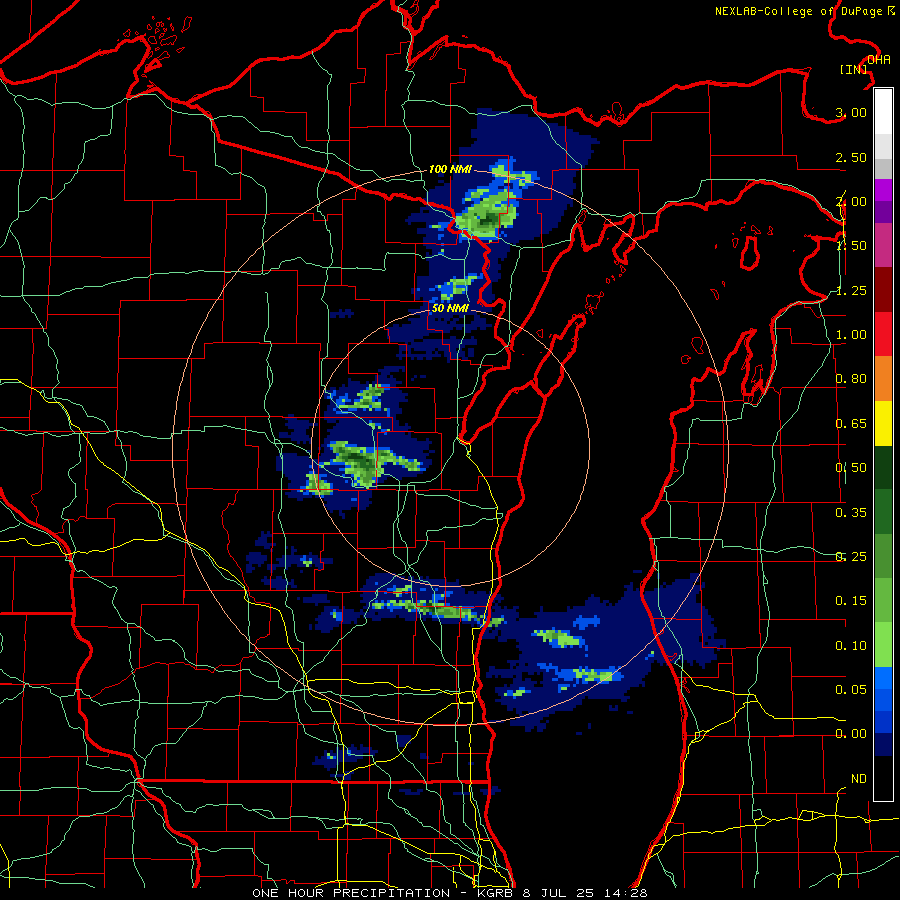Click the KGRB station identifier in caption
The image size is (900, 900).
coord(496,893)
